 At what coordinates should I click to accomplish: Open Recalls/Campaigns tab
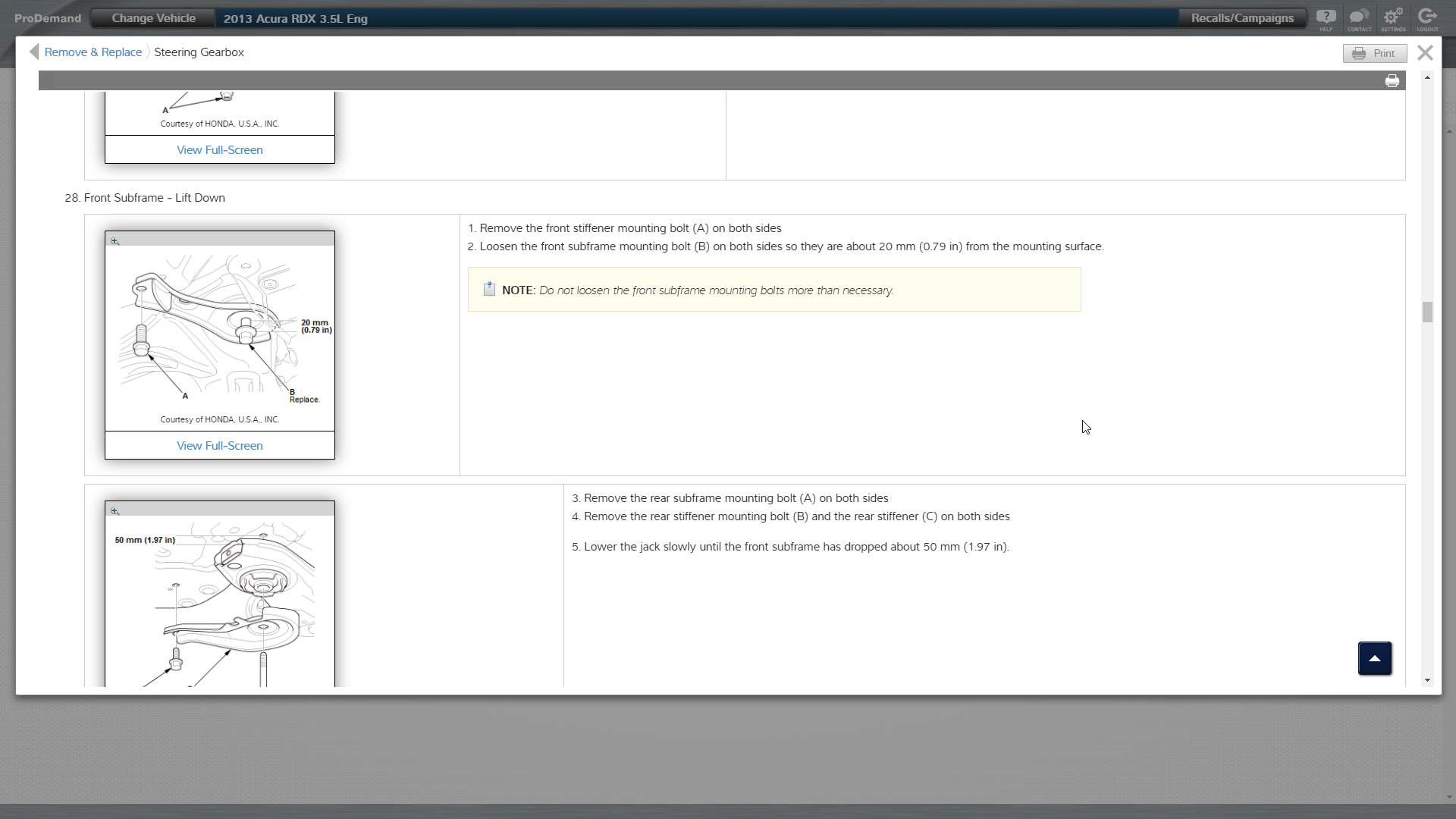coord(1242,18)
